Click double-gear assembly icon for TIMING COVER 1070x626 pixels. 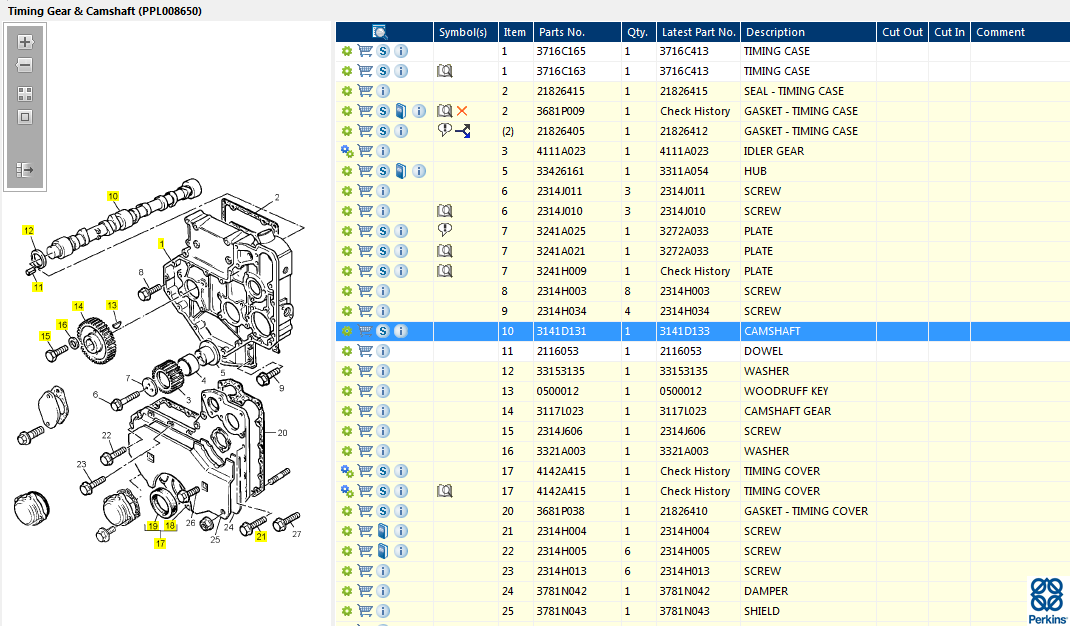tap(347, 471)
